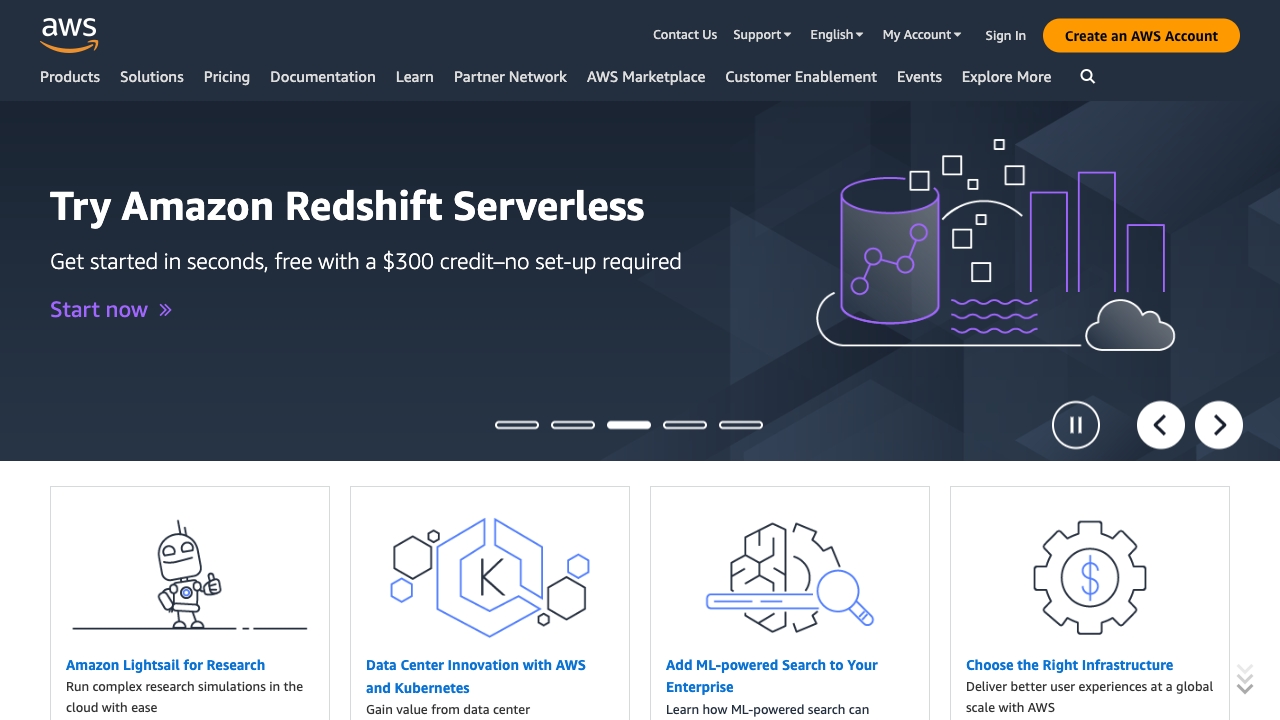The image size is (1280, 720).
Task: Expand the English language dropdown
Action: 837,35
